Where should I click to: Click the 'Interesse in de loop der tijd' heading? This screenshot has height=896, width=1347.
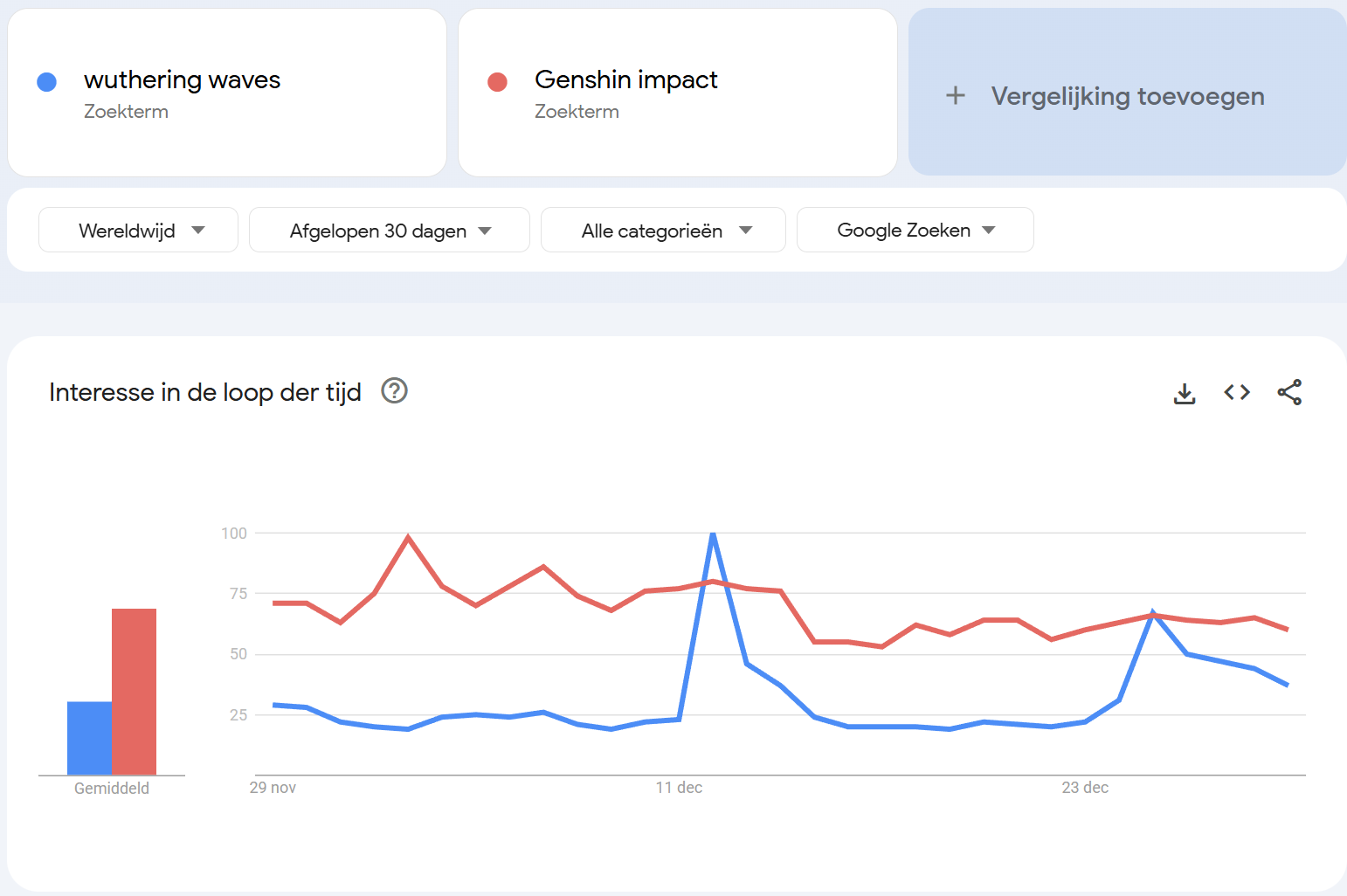pos(205,392)
